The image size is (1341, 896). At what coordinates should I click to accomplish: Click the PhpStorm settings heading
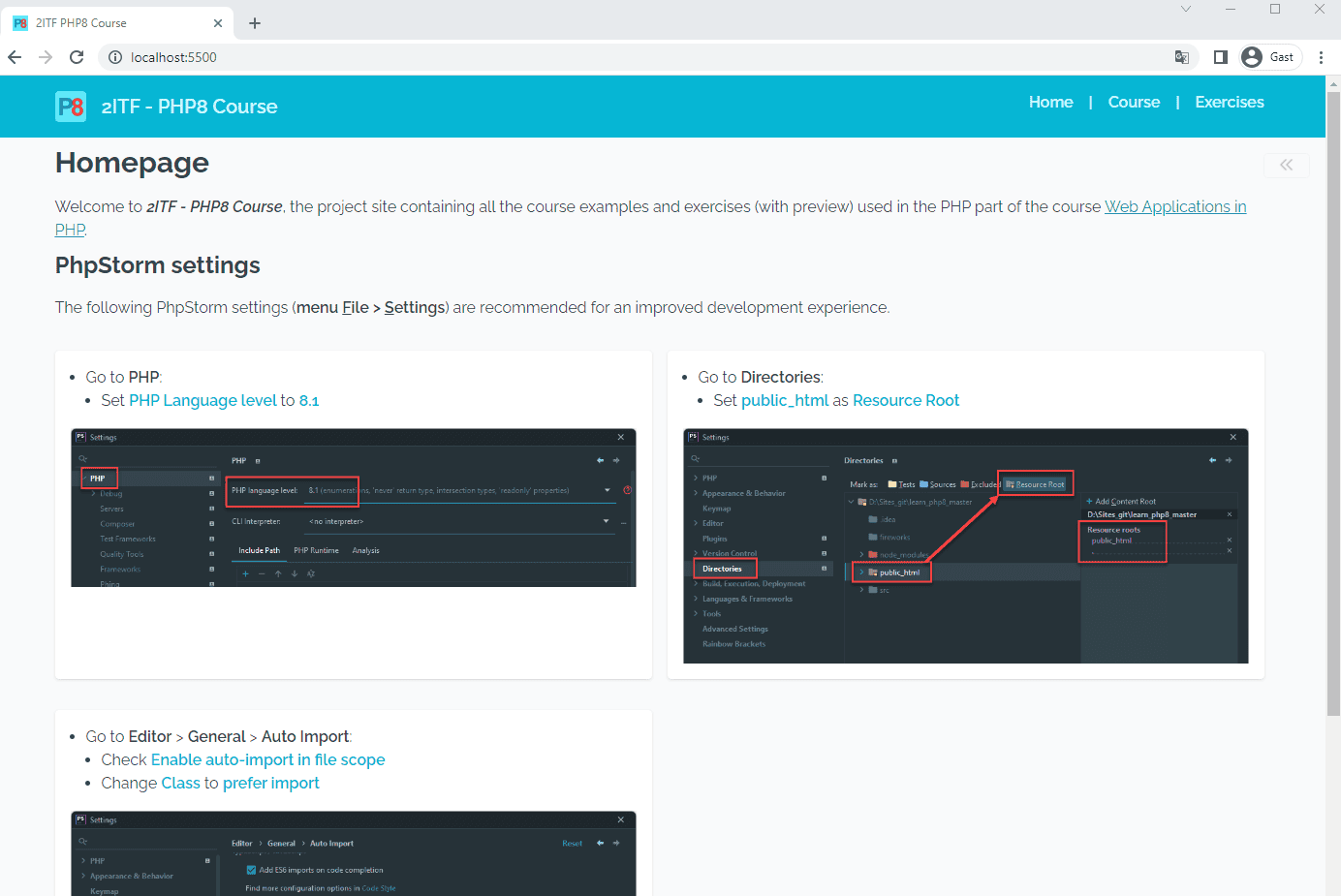[x=158, y=265]
